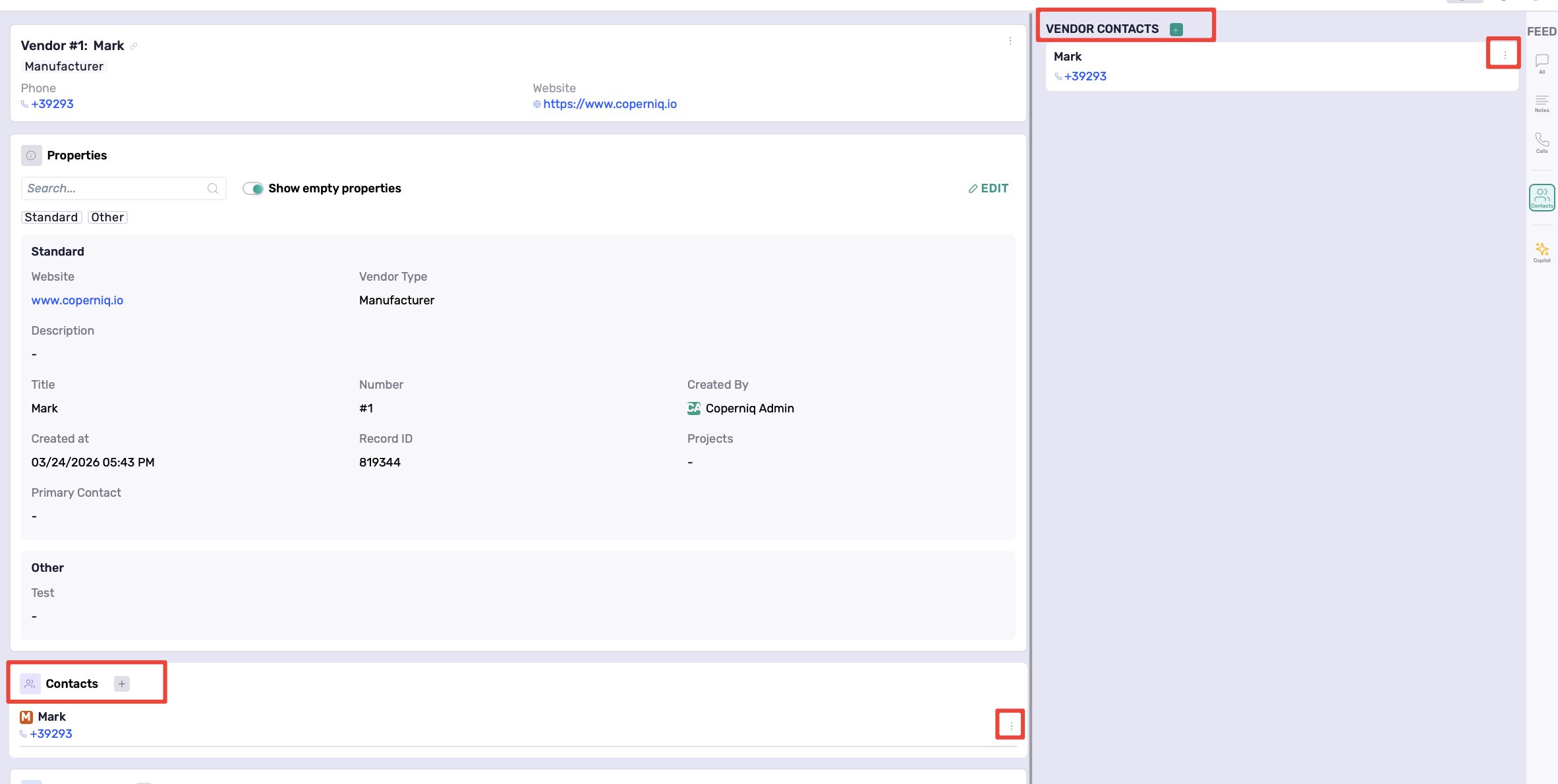Select the Other properties tab
Image resolution: width=1558 pixels, height=784 pixels.
[107, 217]
